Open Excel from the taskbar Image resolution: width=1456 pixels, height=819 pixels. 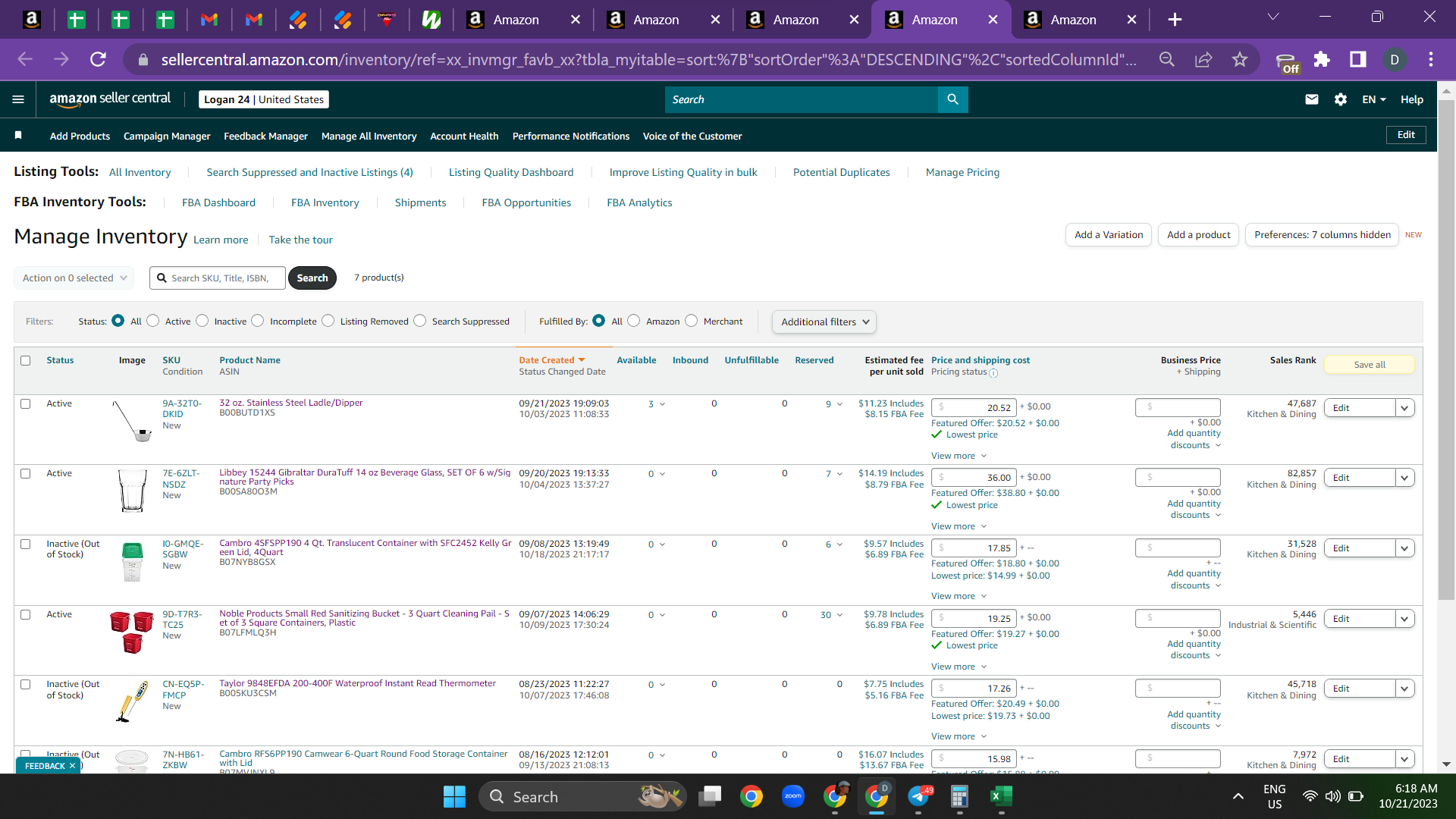click(1001, 796)
